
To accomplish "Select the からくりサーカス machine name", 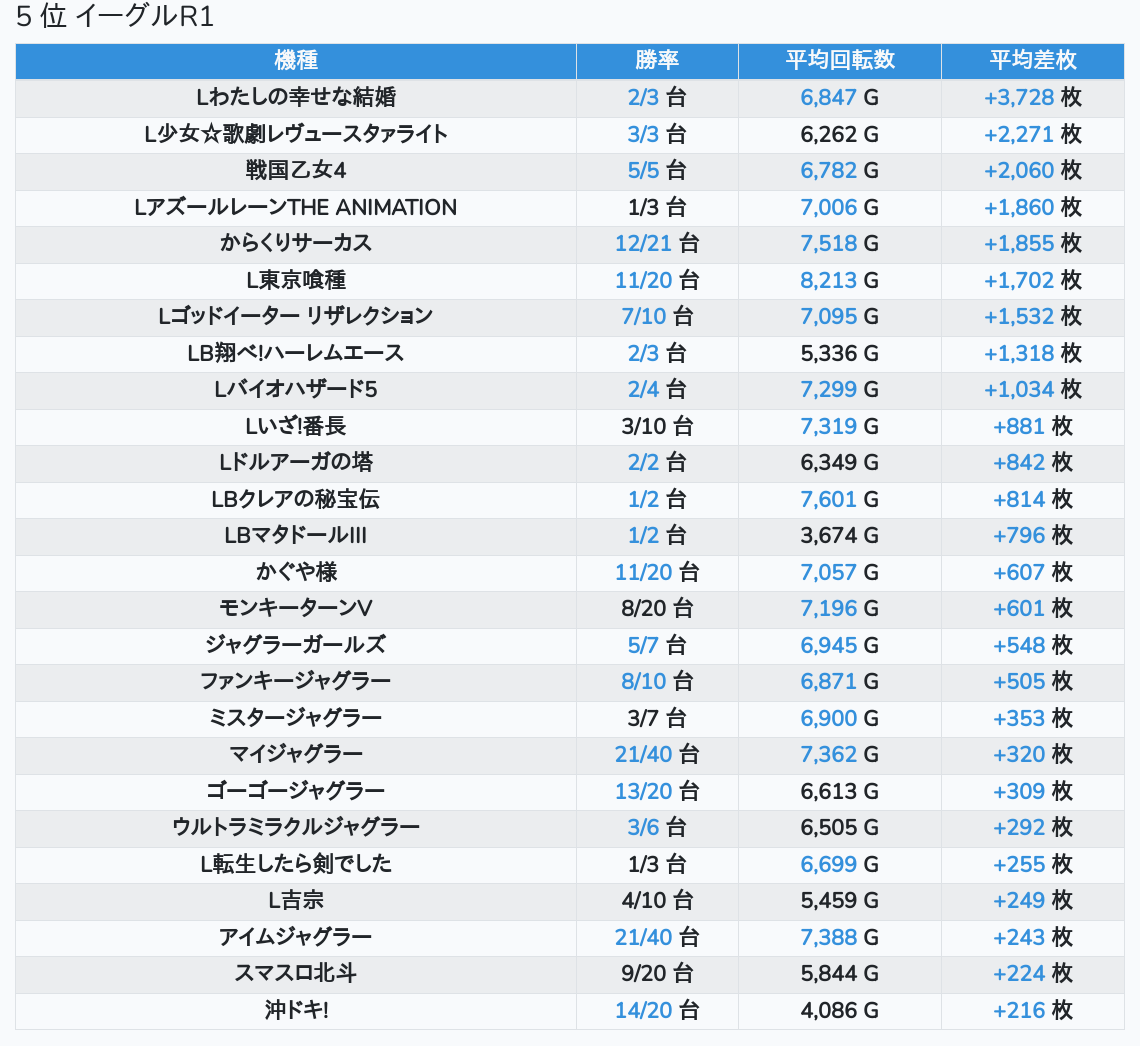I will point(296,244).
